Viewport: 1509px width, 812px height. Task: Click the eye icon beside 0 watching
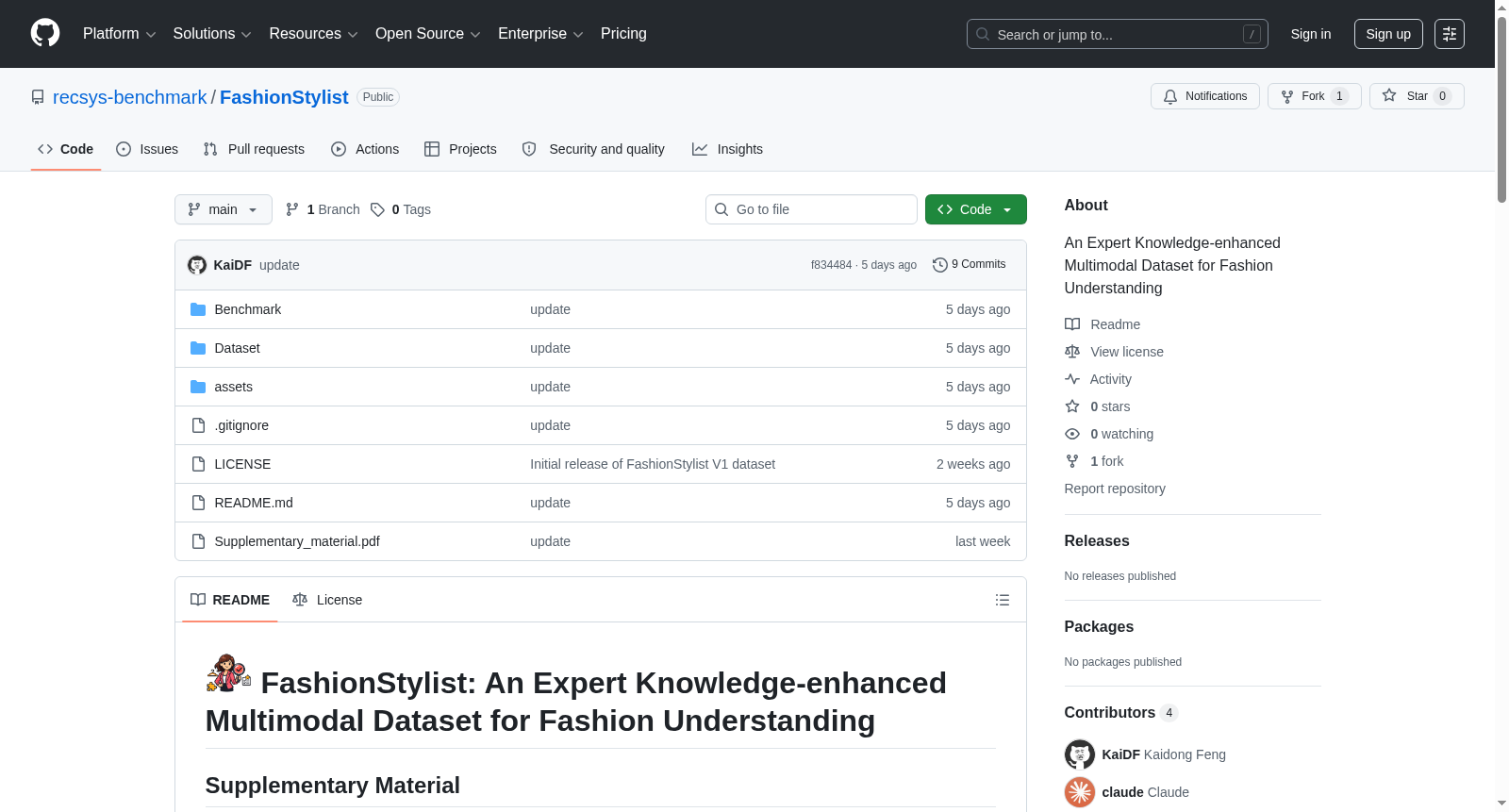pyautogui.click(x=1072, y=434)
